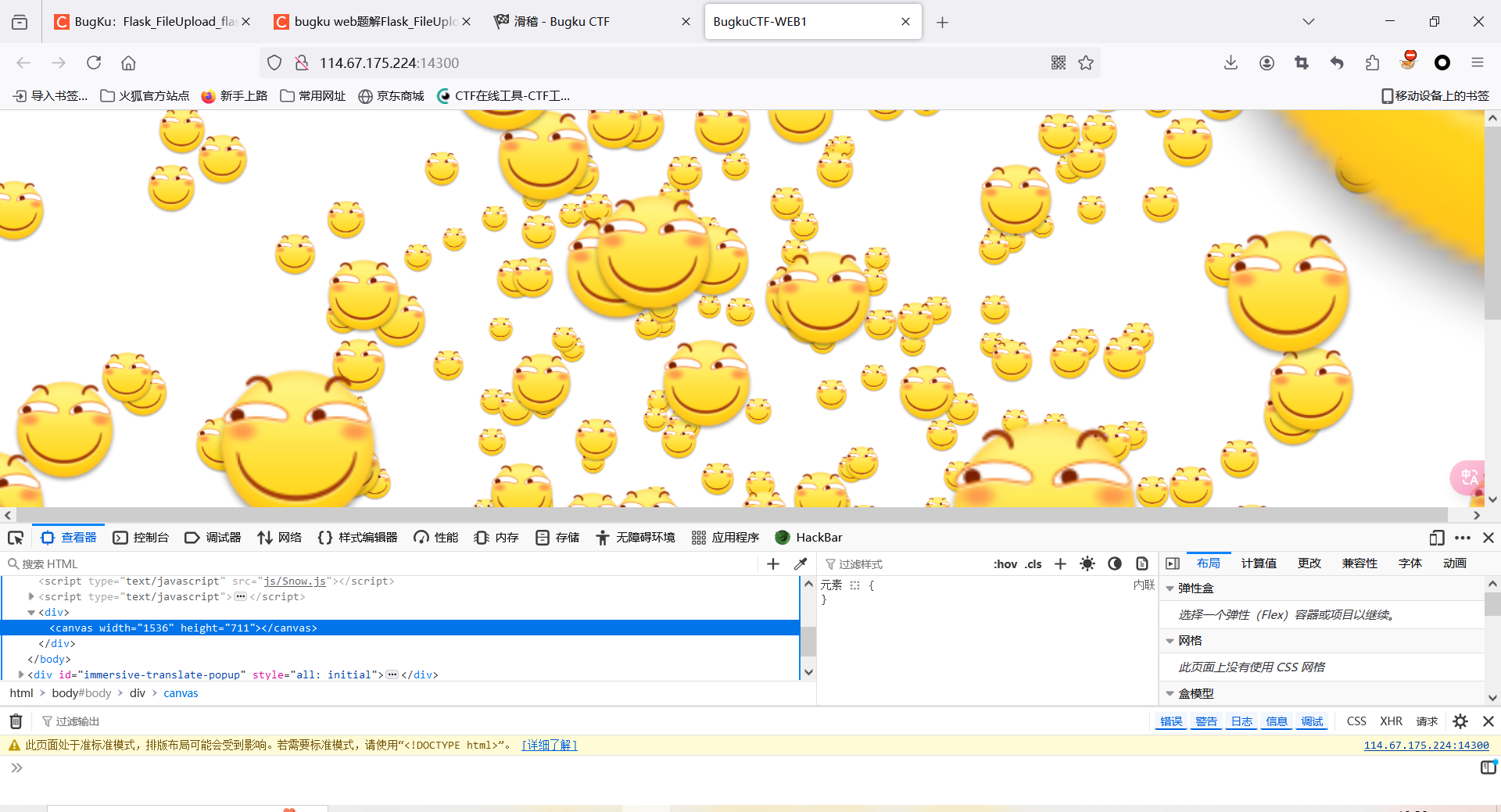Clear the console output with trash icon
1501x812 pixels.
click(x=16, y=721)
